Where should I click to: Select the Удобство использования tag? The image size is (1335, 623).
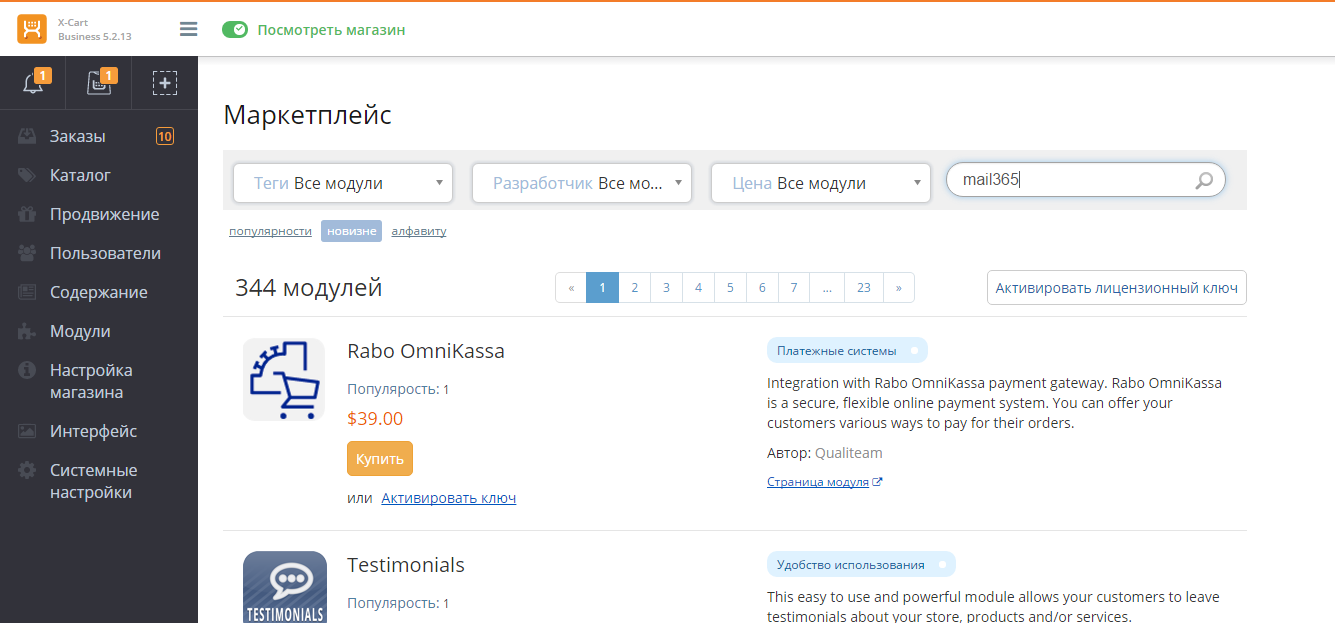(x=861, y=565)
